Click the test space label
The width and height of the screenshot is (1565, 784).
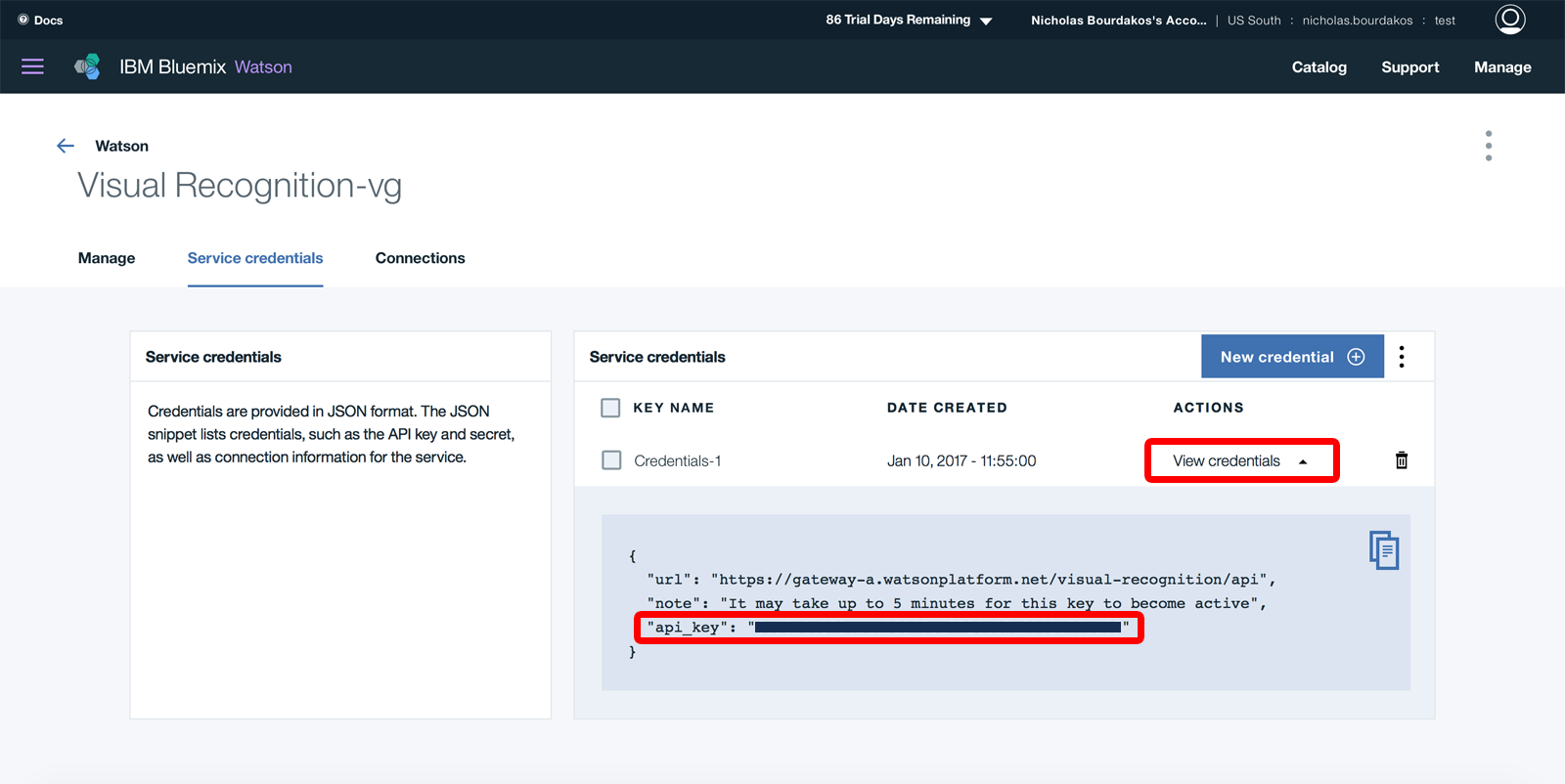click(x=1445, y=21)
